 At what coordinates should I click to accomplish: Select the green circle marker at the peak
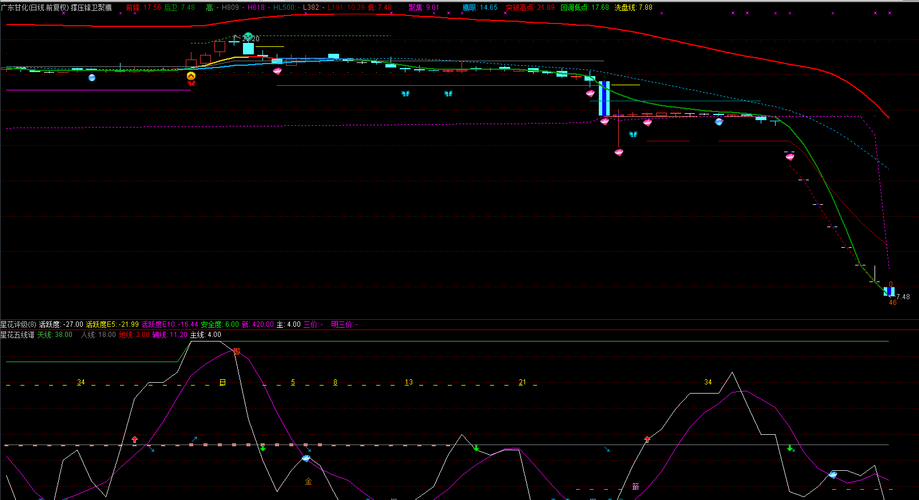[249, 36]
